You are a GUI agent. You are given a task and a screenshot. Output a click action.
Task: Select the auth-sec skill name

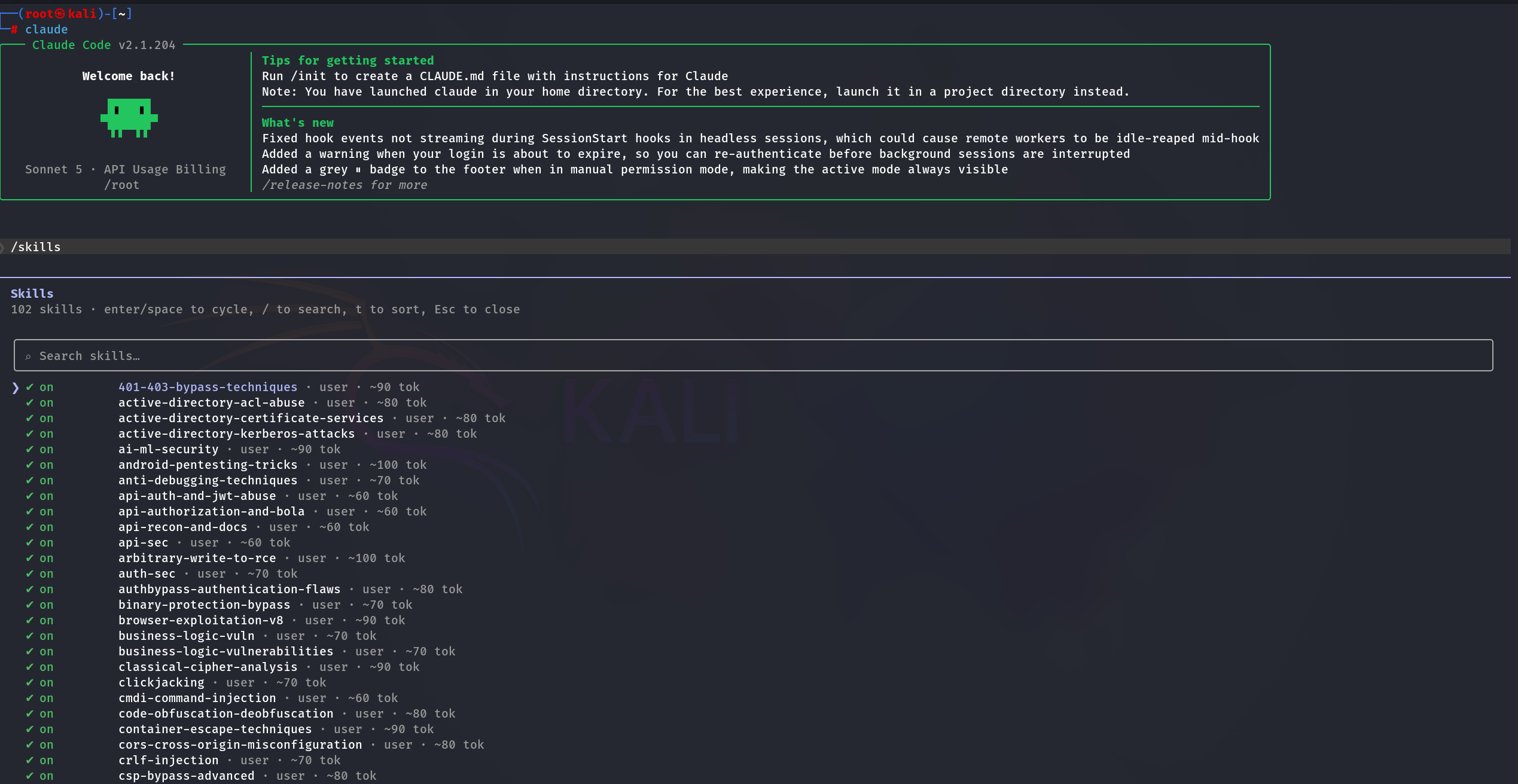[147, 574]
